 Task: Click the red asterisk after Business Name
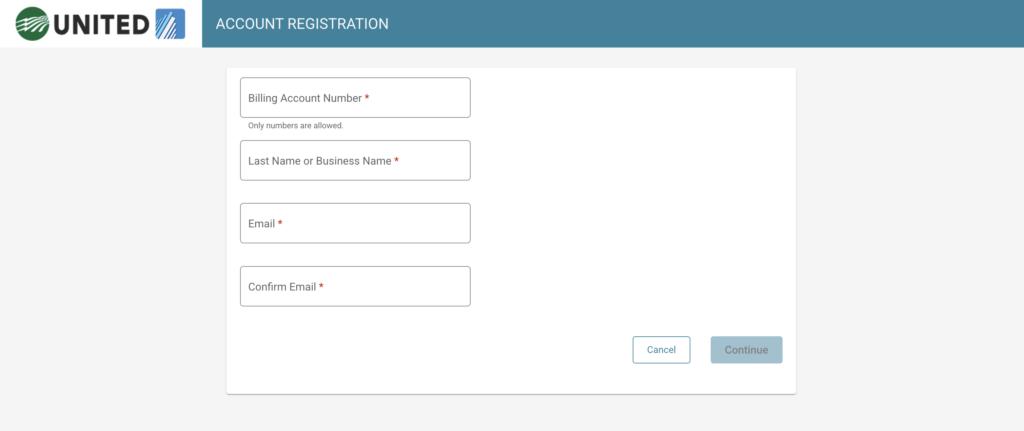pos(397,160)
